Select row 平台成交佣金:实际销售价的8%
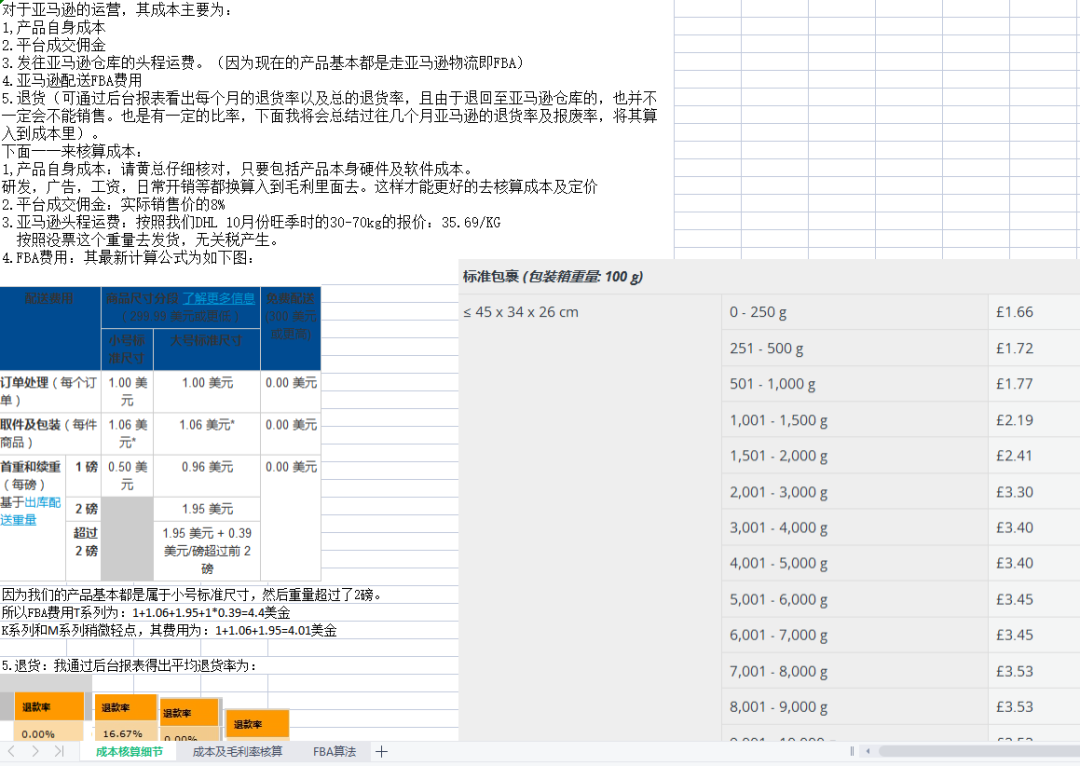Viewport: 1080px width, 766px height. pyautogui.click(x=113, y=205)
